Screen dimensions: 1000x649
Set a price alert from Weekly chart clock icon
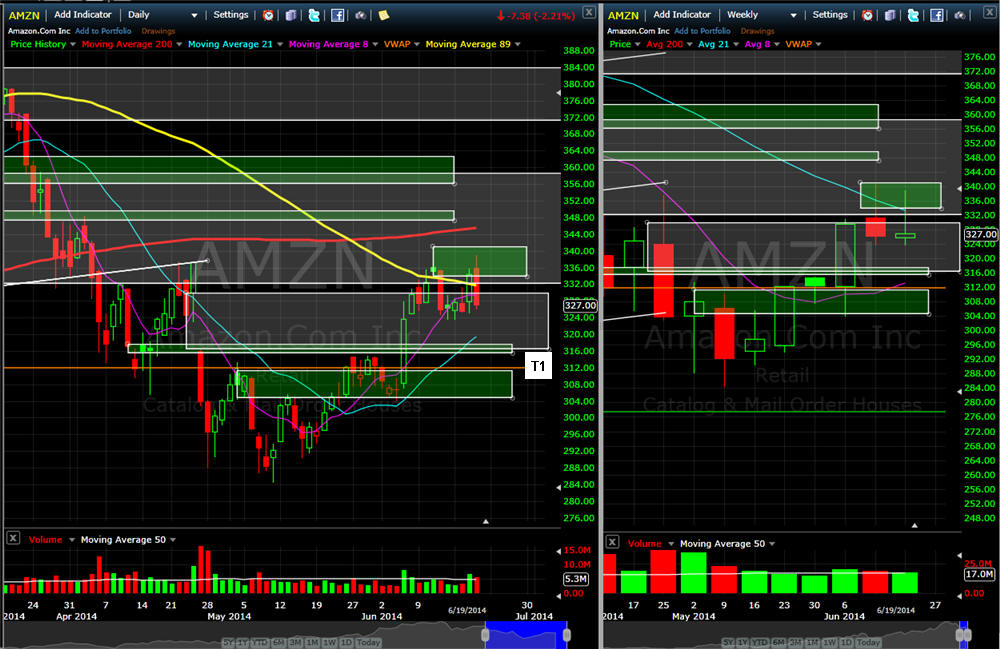867,15
